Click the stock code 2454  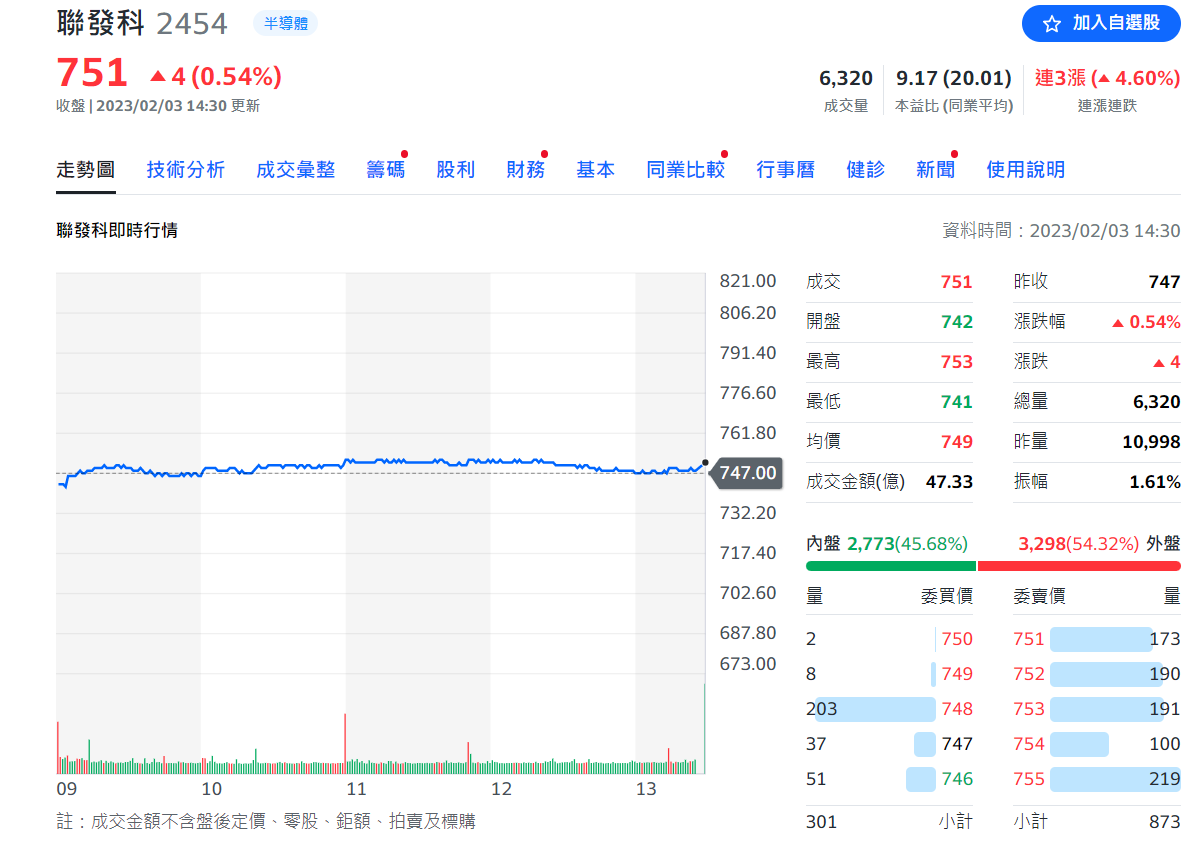click(x=192, y=23)
